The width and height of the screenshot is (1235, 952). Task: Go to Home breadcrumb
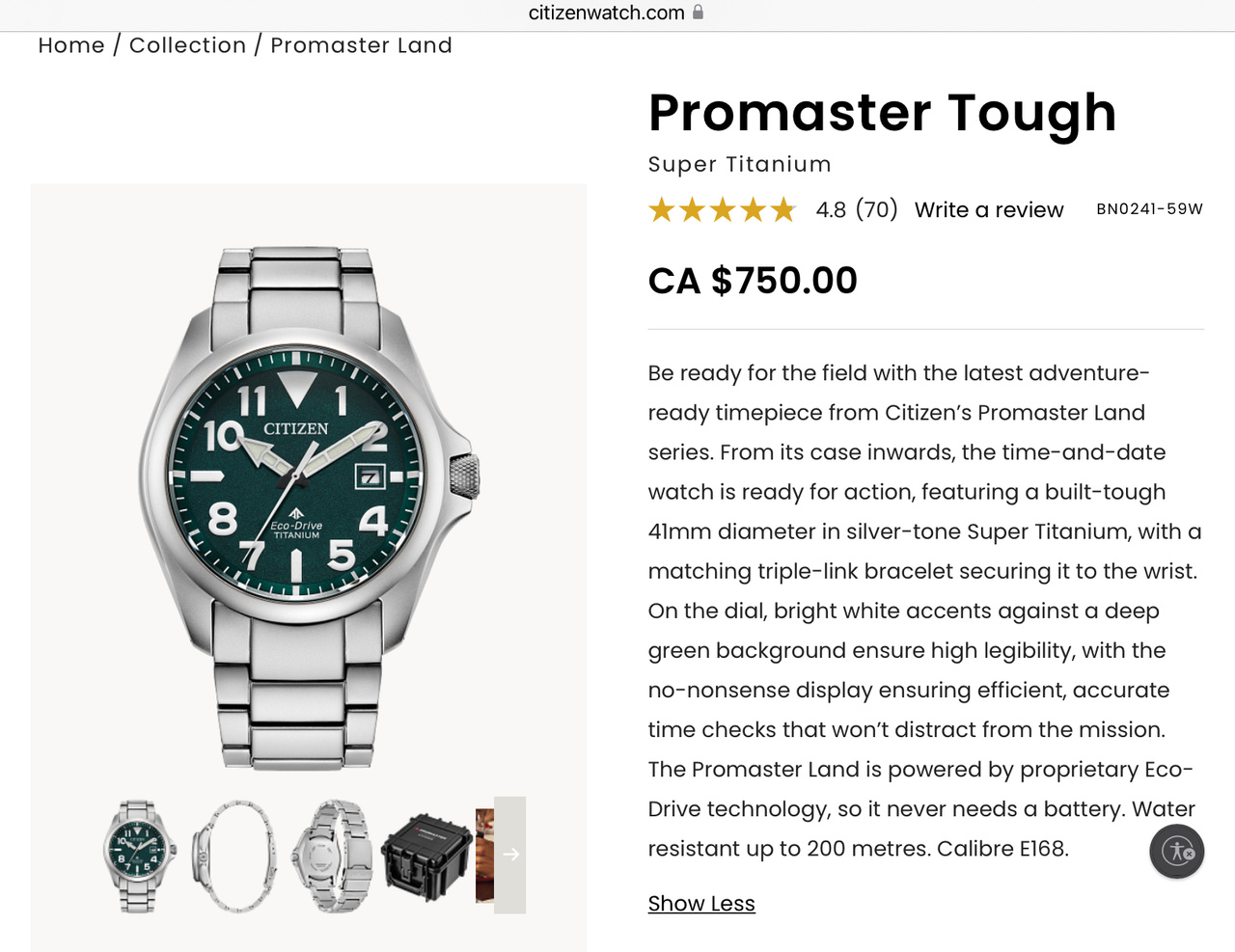click(71, 45)
